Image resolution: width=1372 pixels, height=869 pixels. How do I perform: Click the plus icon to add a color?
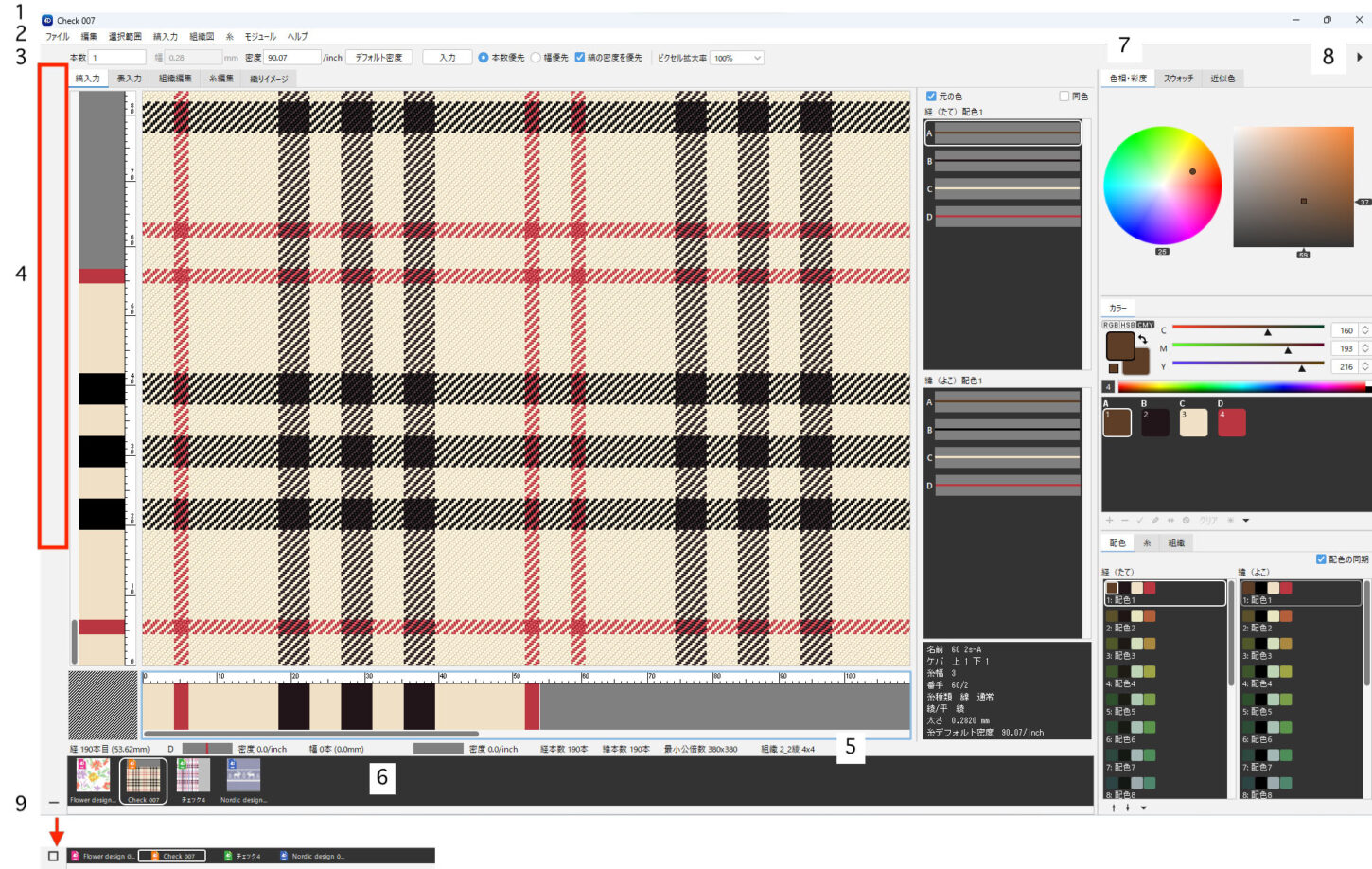coord(1110,521)
